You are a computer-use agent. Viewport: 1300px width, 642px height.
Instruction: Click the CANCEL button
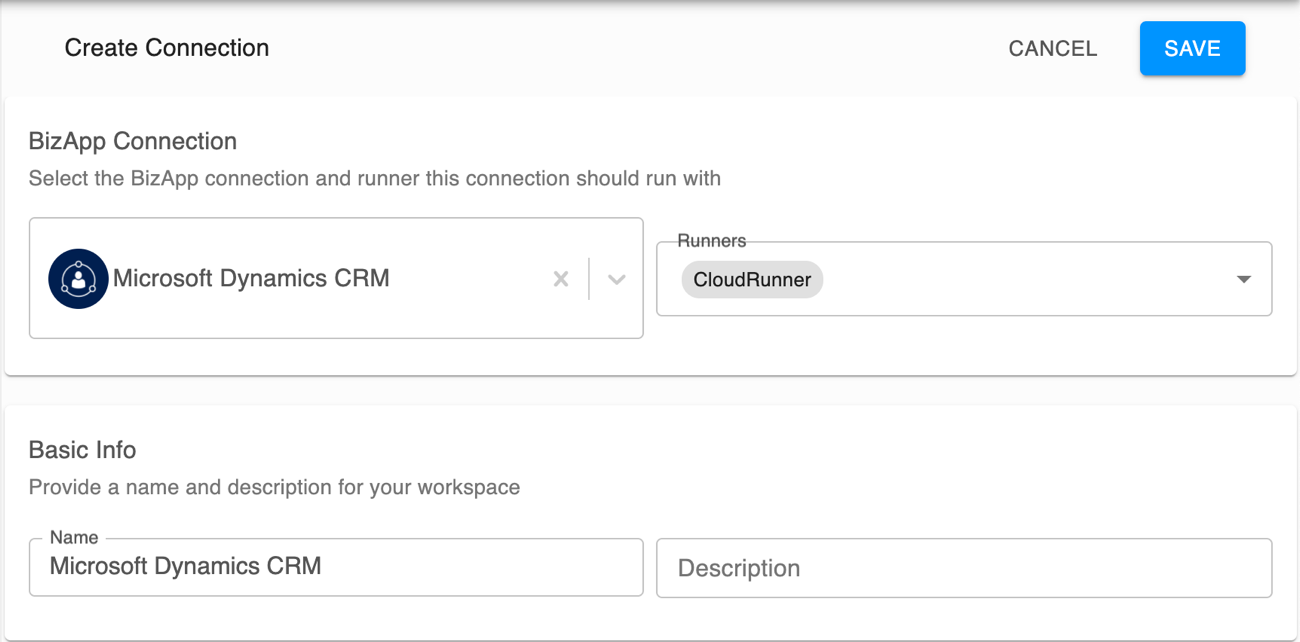click(x=1053, y=48)
